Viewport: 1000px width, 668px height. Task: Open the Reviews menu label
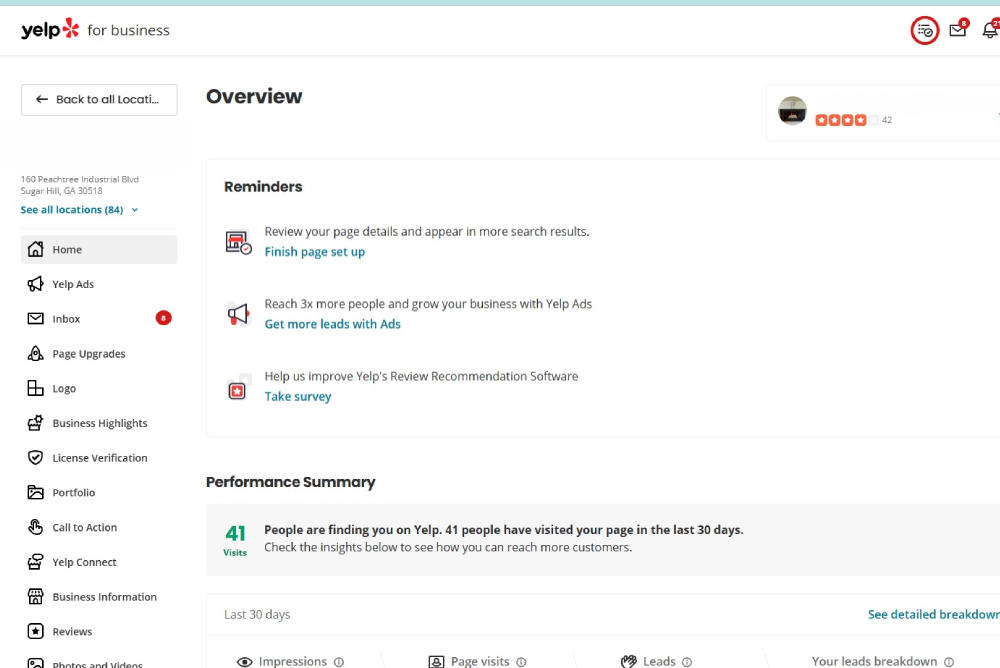(72, 632)
